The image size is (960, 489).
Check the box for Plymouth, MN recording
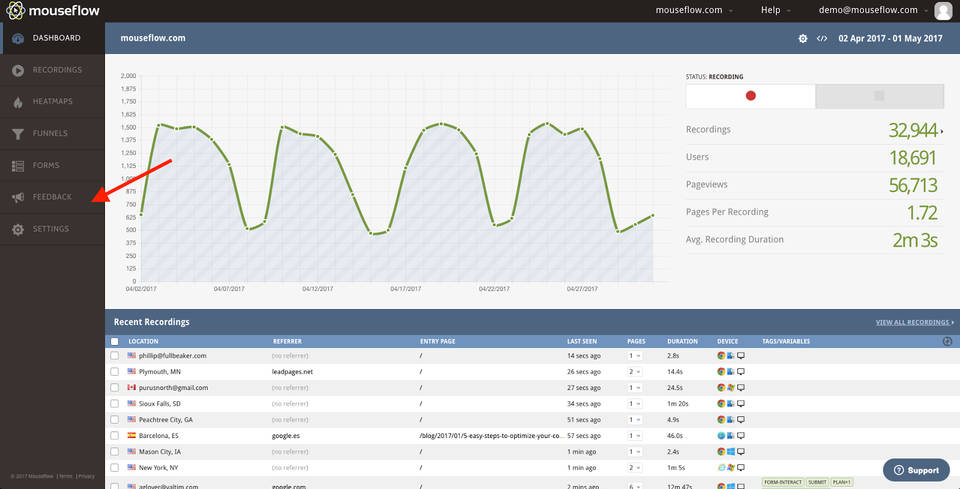click(114, 371)
